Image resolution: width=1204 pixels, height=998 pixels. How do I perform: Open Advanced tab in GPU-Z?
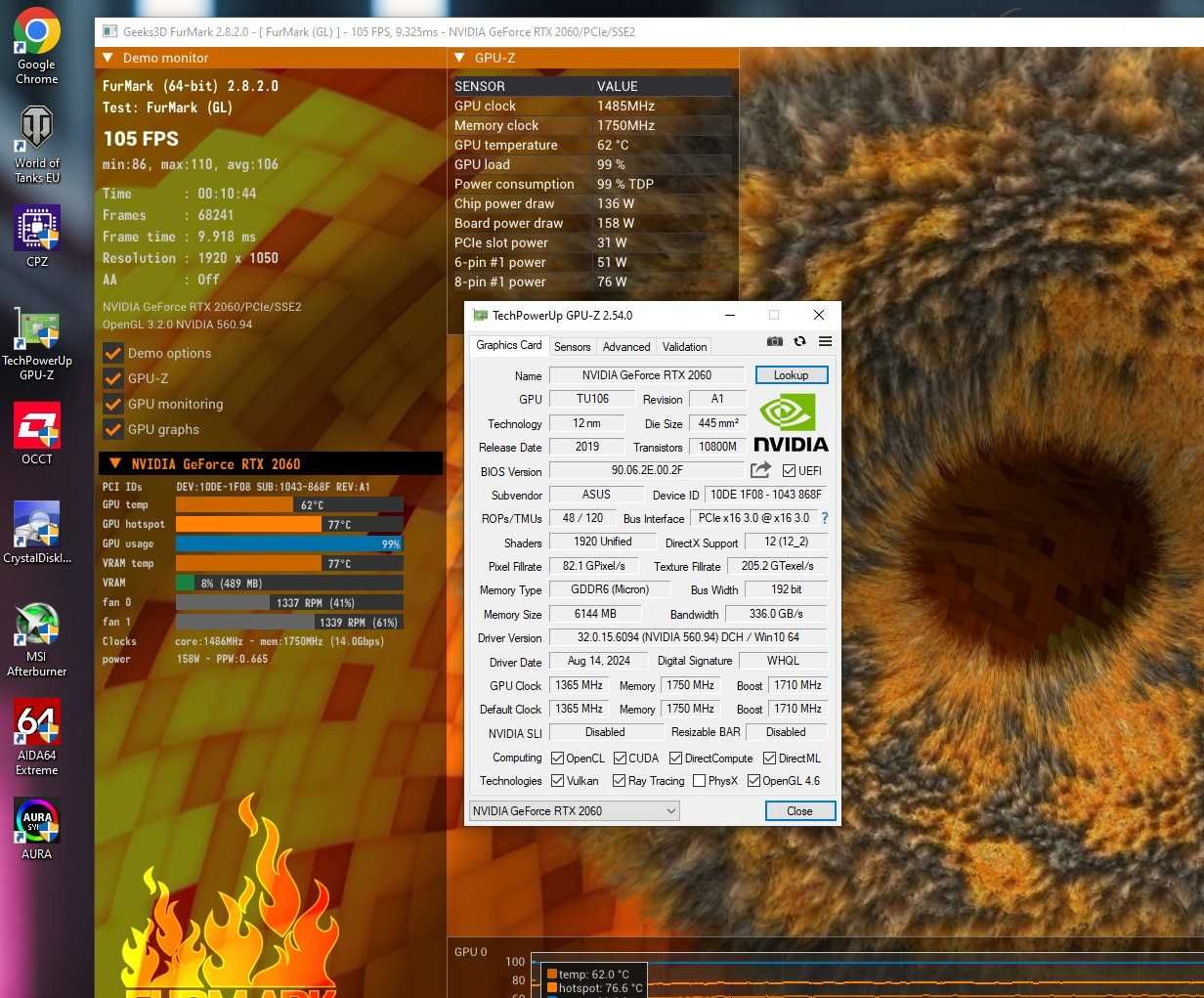626,347
